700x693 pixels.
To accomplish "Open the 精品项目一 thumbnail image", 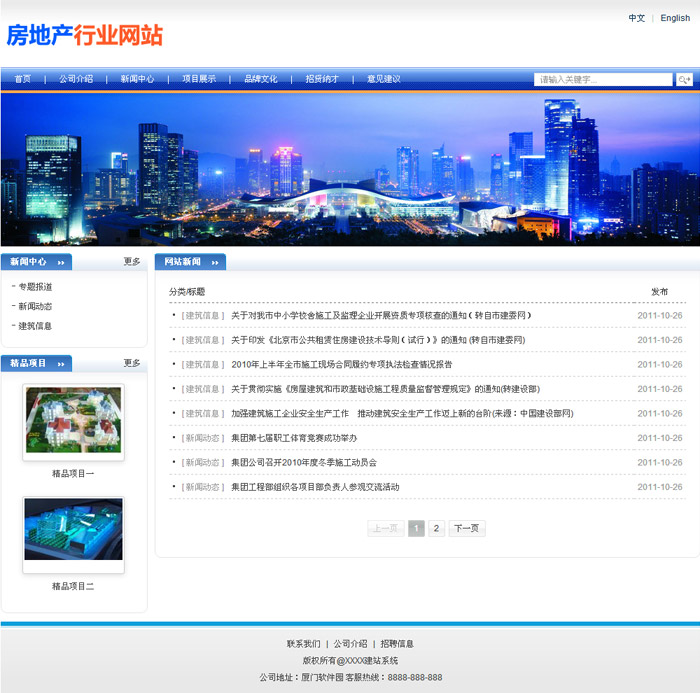I will (x=73, y=422).
